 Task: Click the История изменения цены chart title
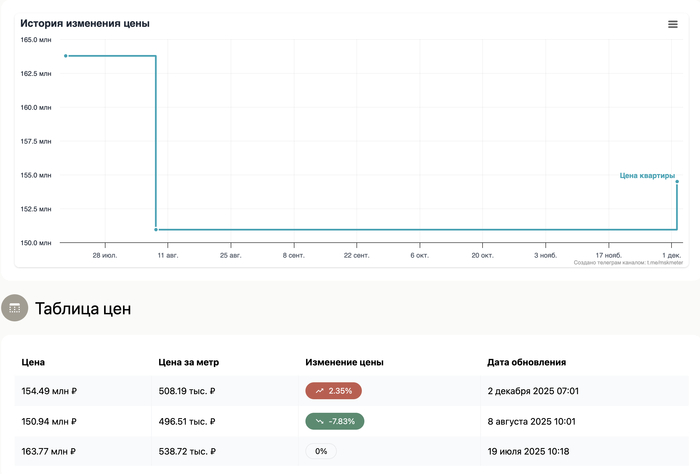(85, 22)
